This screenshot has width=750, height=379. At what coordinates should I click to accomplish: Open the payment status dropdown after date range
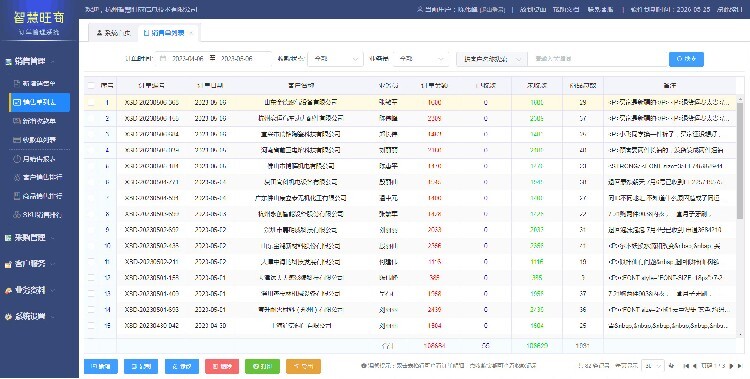click(x=335, y=59)
